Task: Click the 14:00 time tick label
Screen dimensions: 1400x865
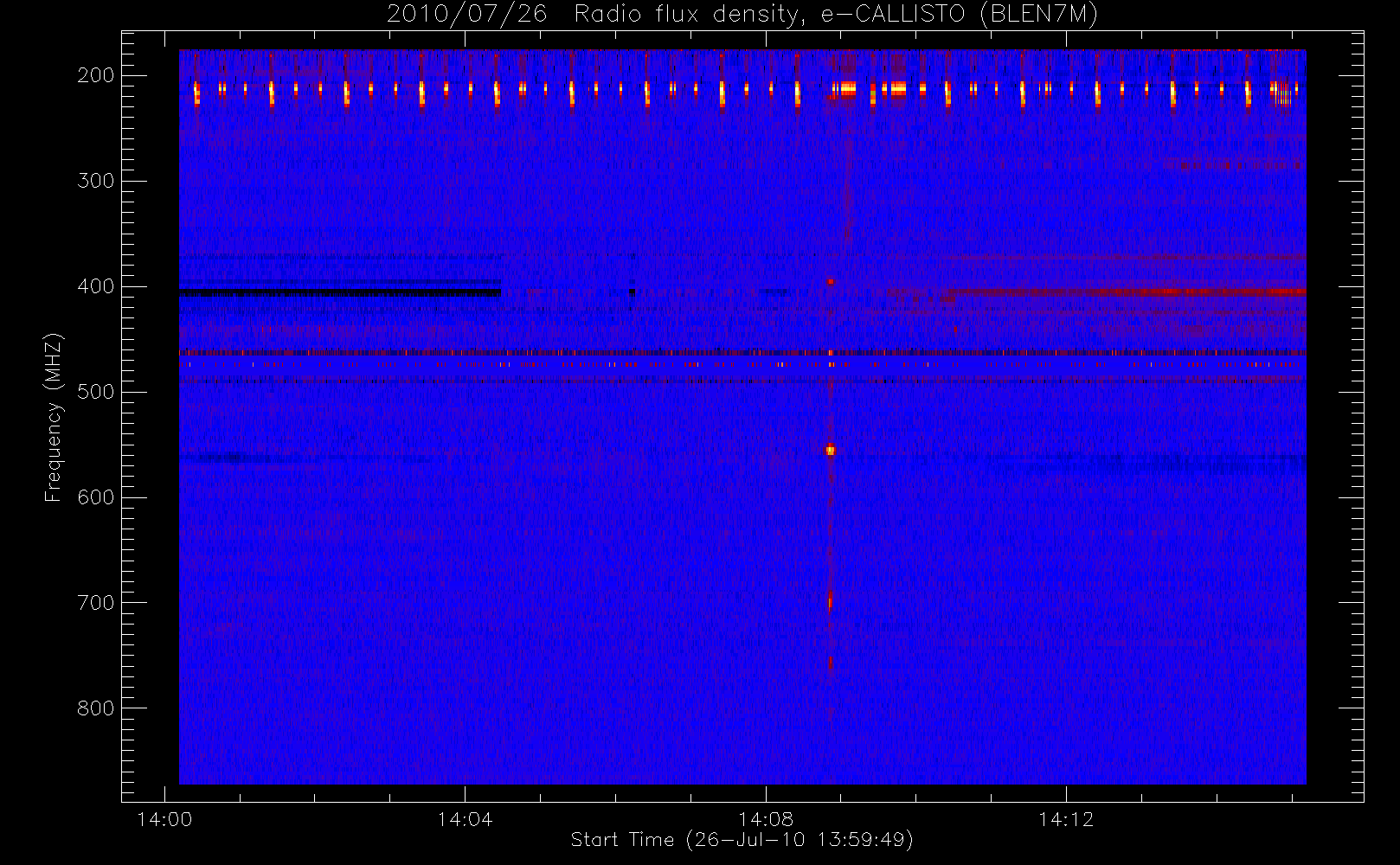Action: click(164, 819)
